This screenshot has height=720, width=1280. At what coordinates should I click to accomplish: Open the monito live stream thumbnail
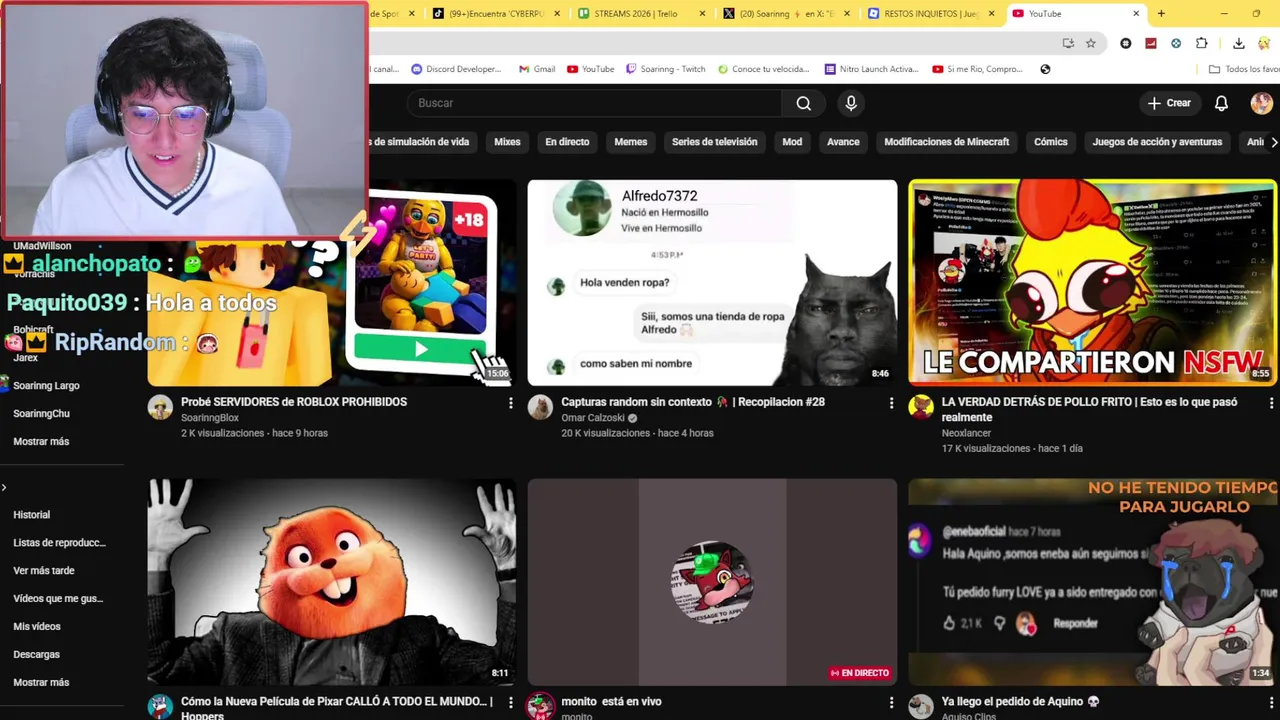tap(712, 582)
